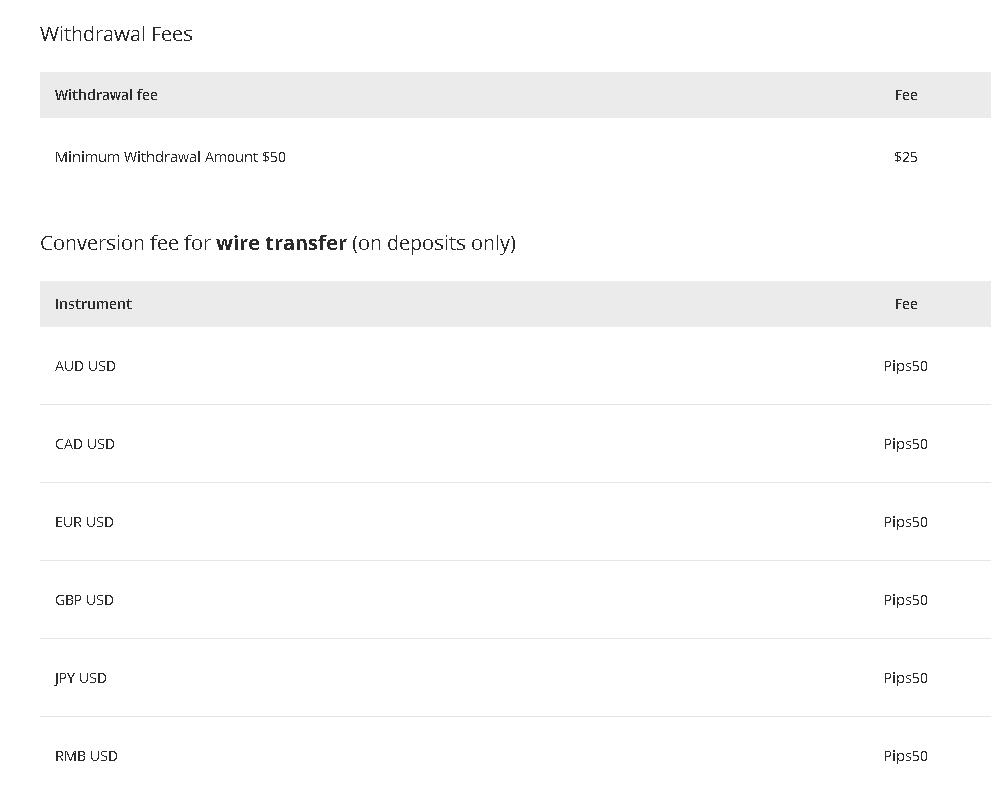This screenshot has width=991, height=792.
Task: Click the AUD USD instrument row
Action: pos(515,366)
